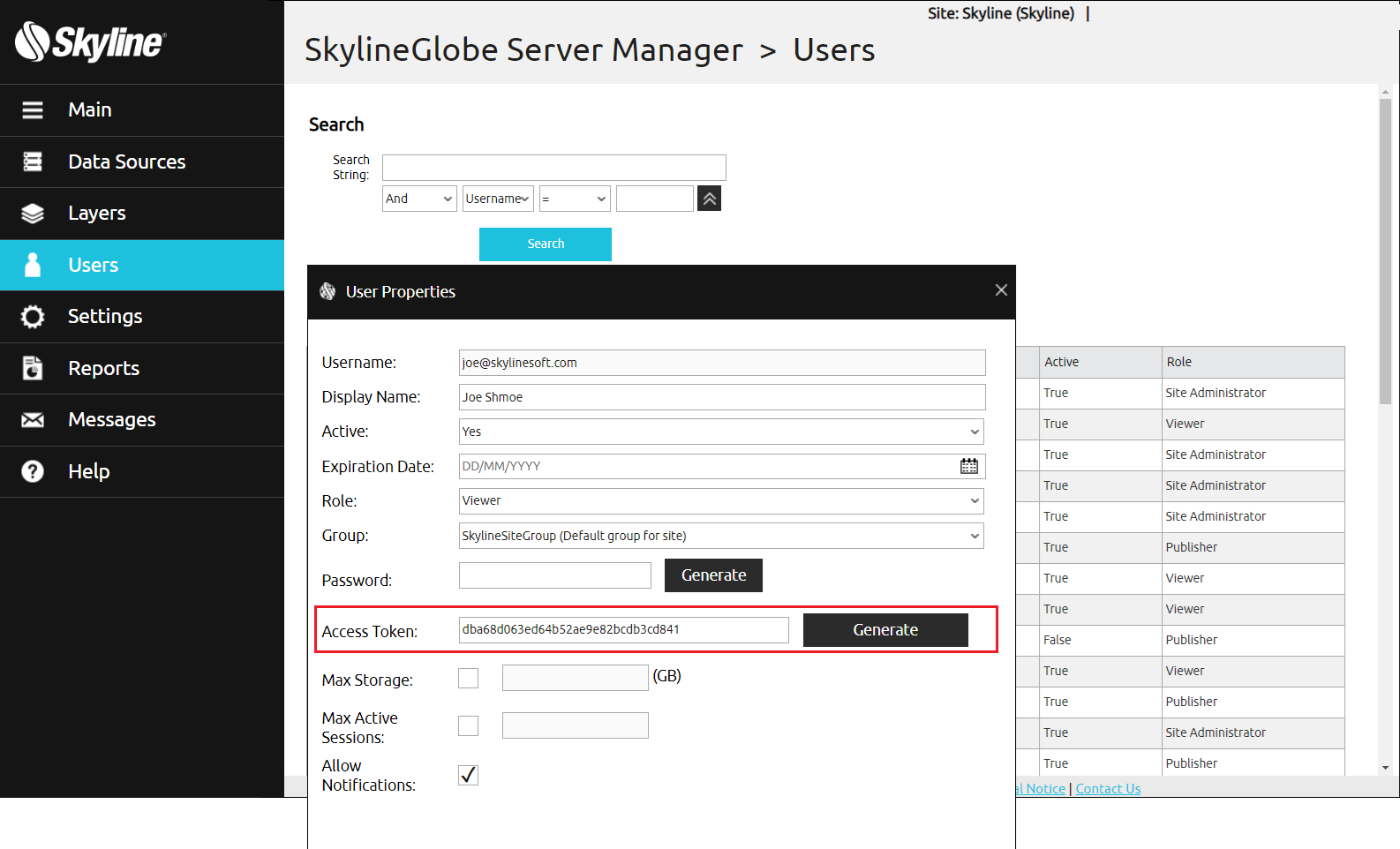Click the Users breadcrumb heading
Screen dimensions: 1400x849
coord(834,50)
